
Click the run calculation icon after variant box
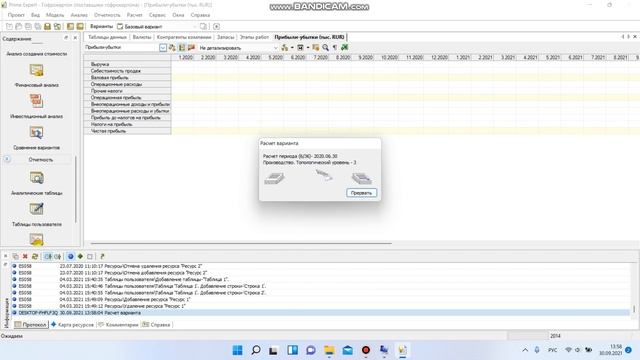pos(217,27)
